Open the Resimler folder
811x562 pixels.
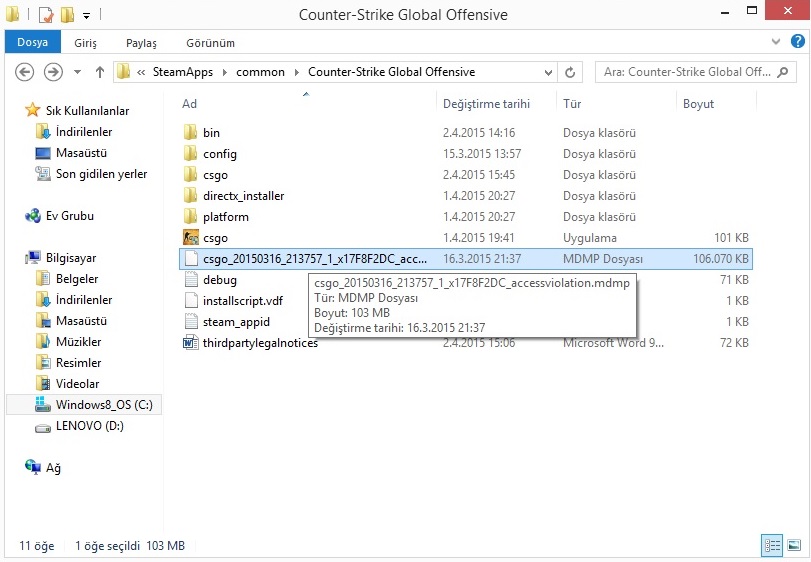78,363
